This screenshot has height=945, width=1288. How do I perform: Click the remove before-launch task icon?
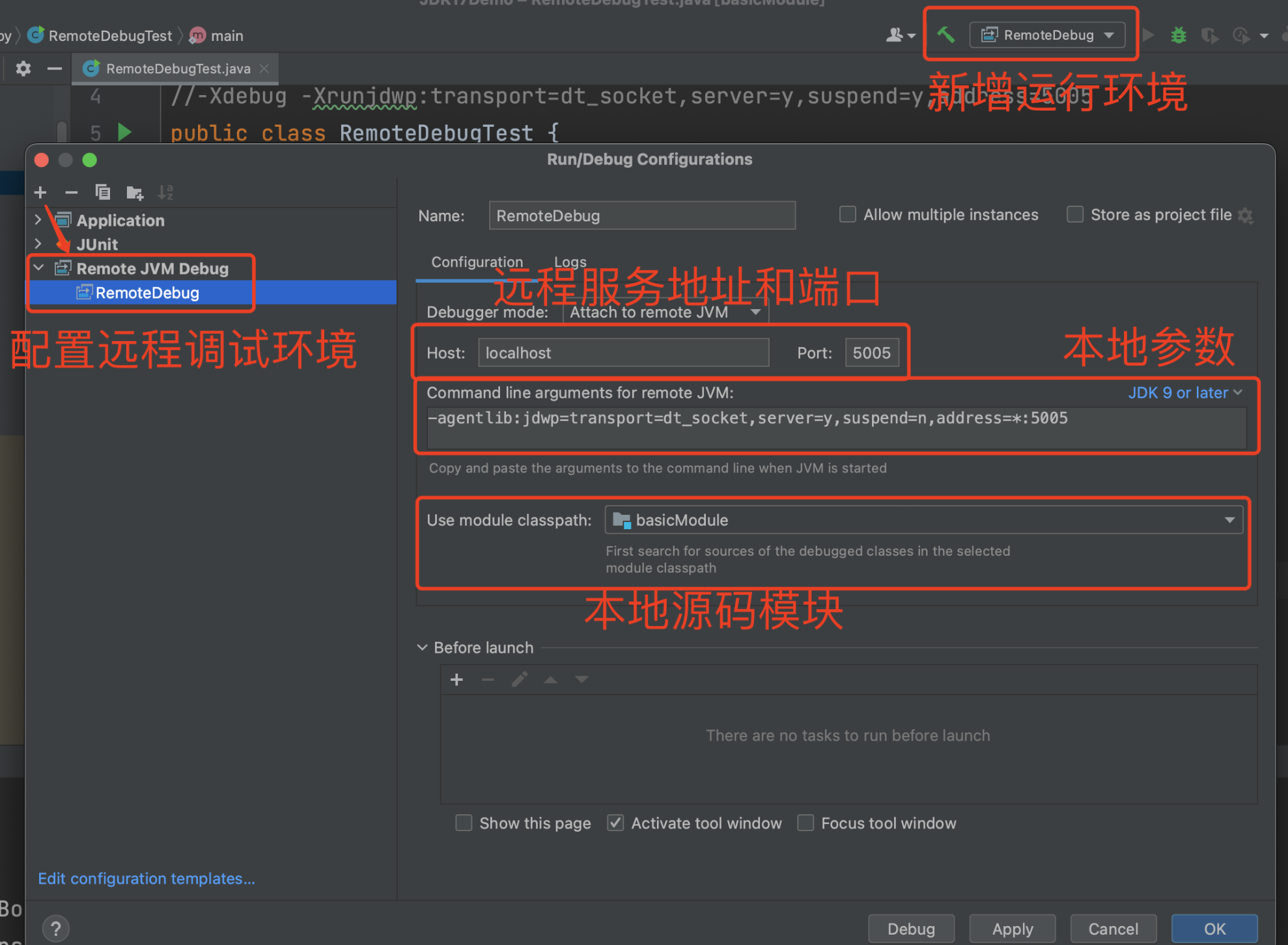(x=488, y=679)
